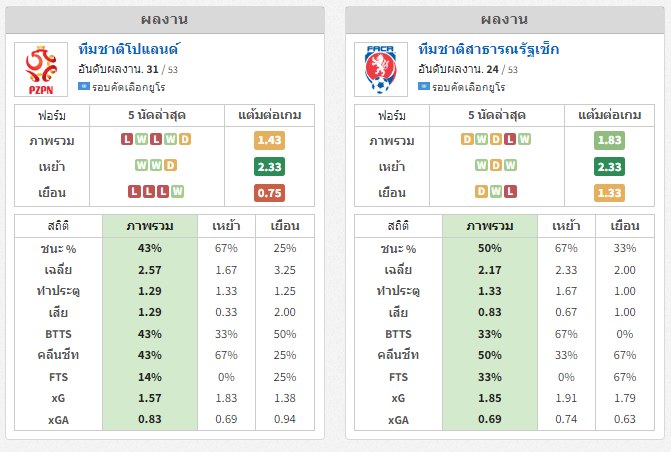Select first red L badge in Poland overall form
Image resolution: width=671 pixels, height=452 pixels.
(127, 139)
